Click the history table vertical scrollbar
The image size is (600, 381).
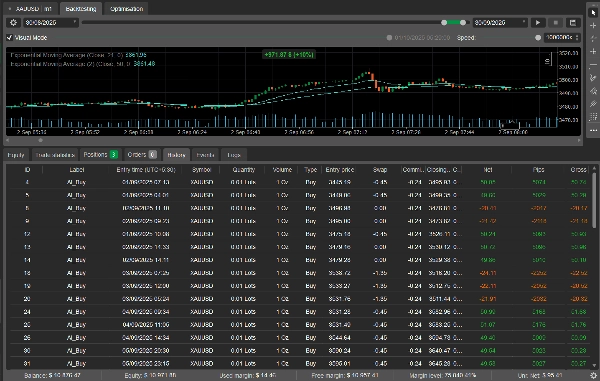tap(594, 199)
